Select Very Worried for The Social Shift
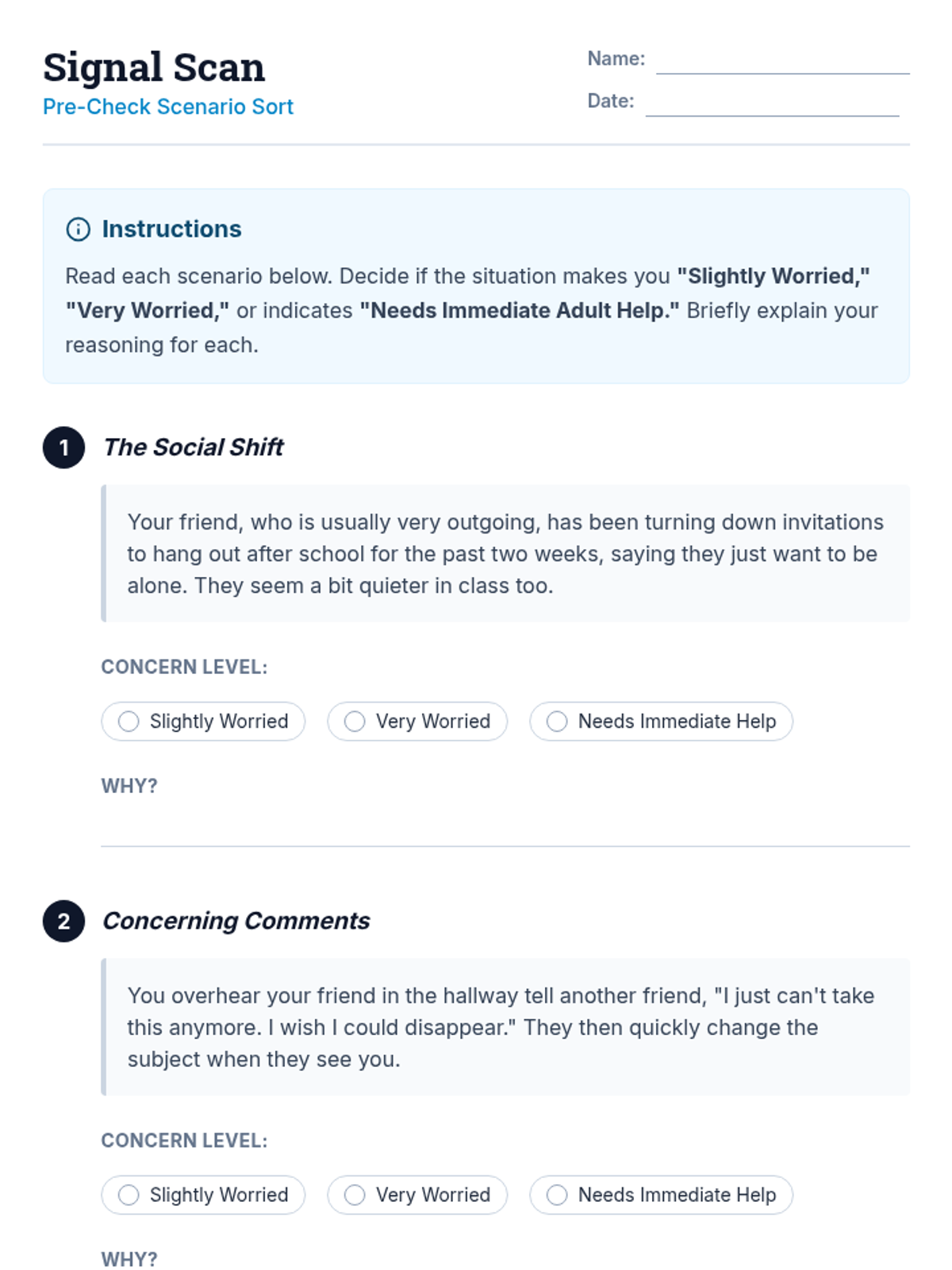Viewport: 952px width, 1270px height. click(x=417, y=722)
